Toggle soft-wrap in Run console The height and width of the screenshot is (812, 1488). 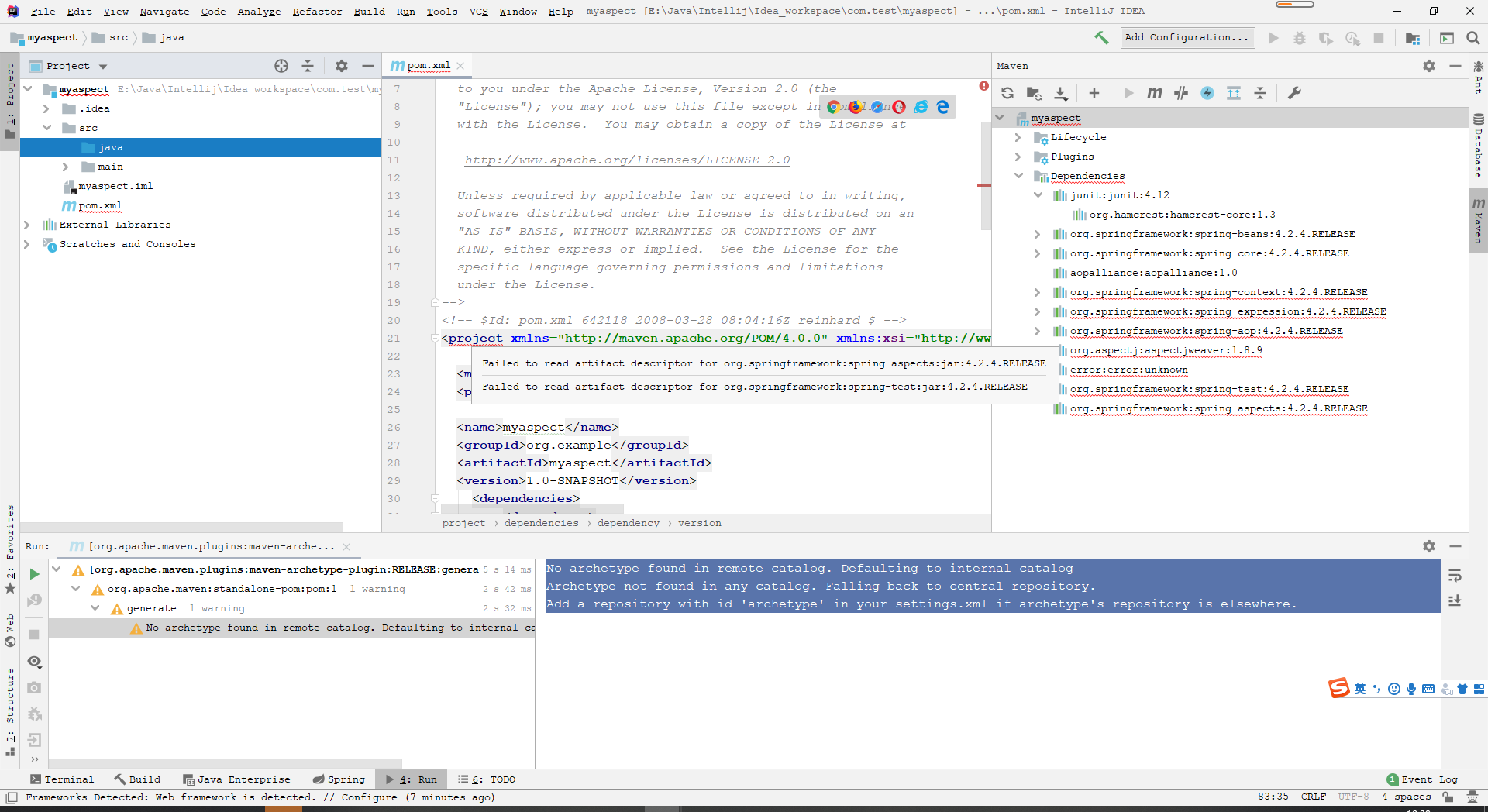click(x=1455, y=575)
